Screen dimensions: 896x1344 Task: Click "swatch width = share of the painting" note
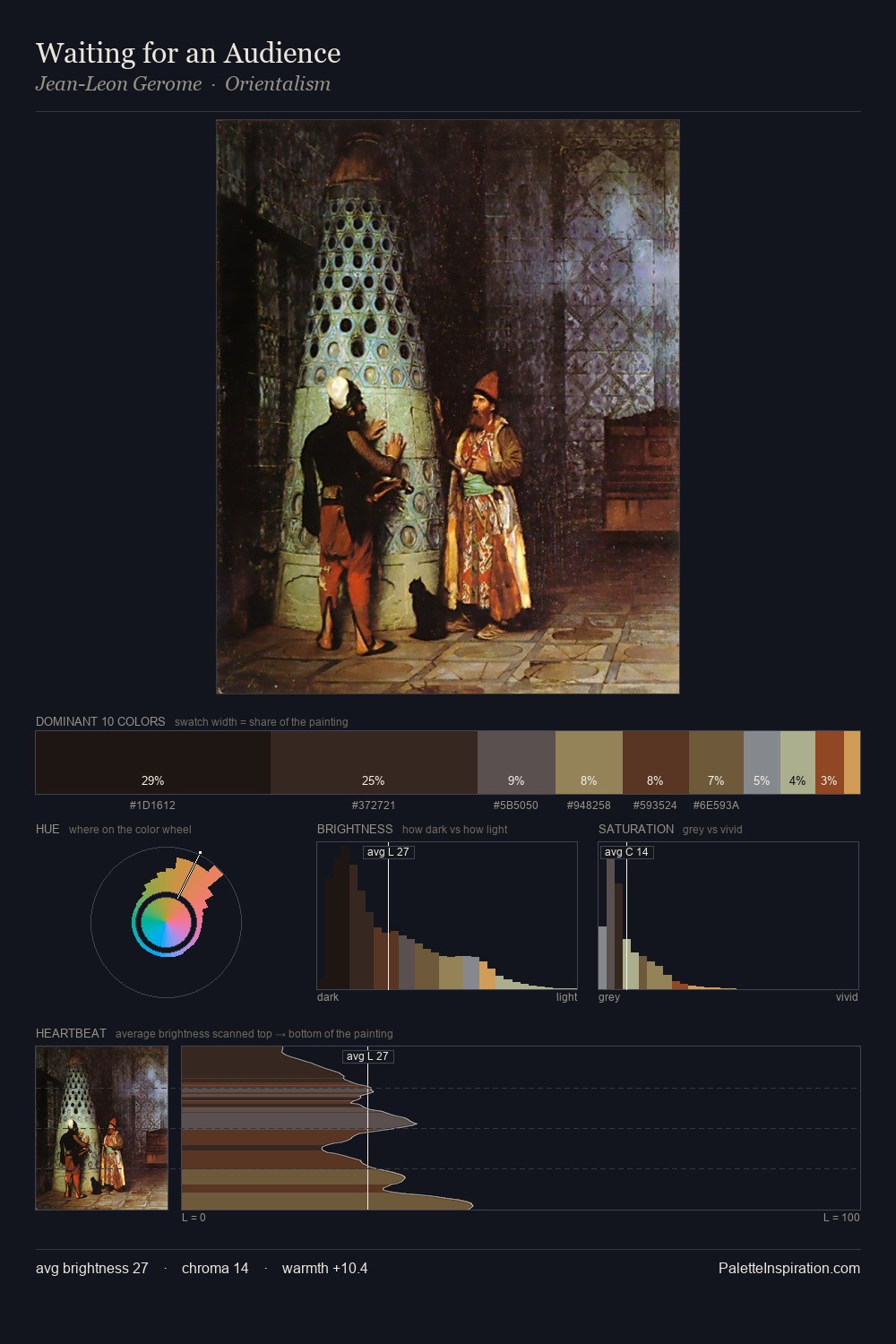pyautogui.click(x=262, y=722)
